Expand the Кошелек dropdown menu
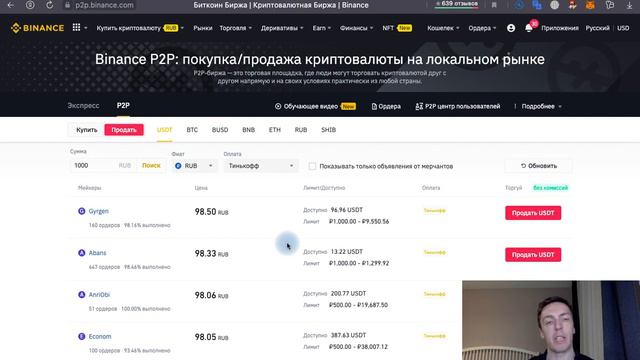Screen dimensions: 640x360 (x=443, y=28)
